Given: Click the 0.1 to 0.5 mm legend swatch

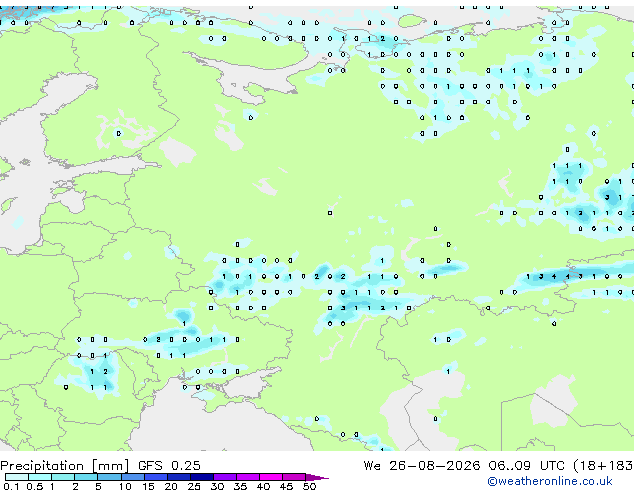Looking at the screenshot, I should tap(17, 477).
